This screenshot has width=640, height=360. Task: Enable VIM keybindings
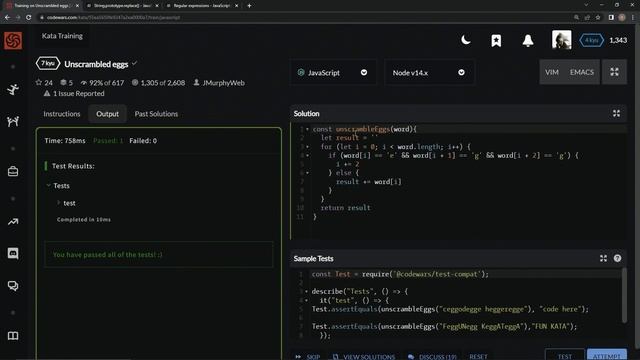coord(552,72)
